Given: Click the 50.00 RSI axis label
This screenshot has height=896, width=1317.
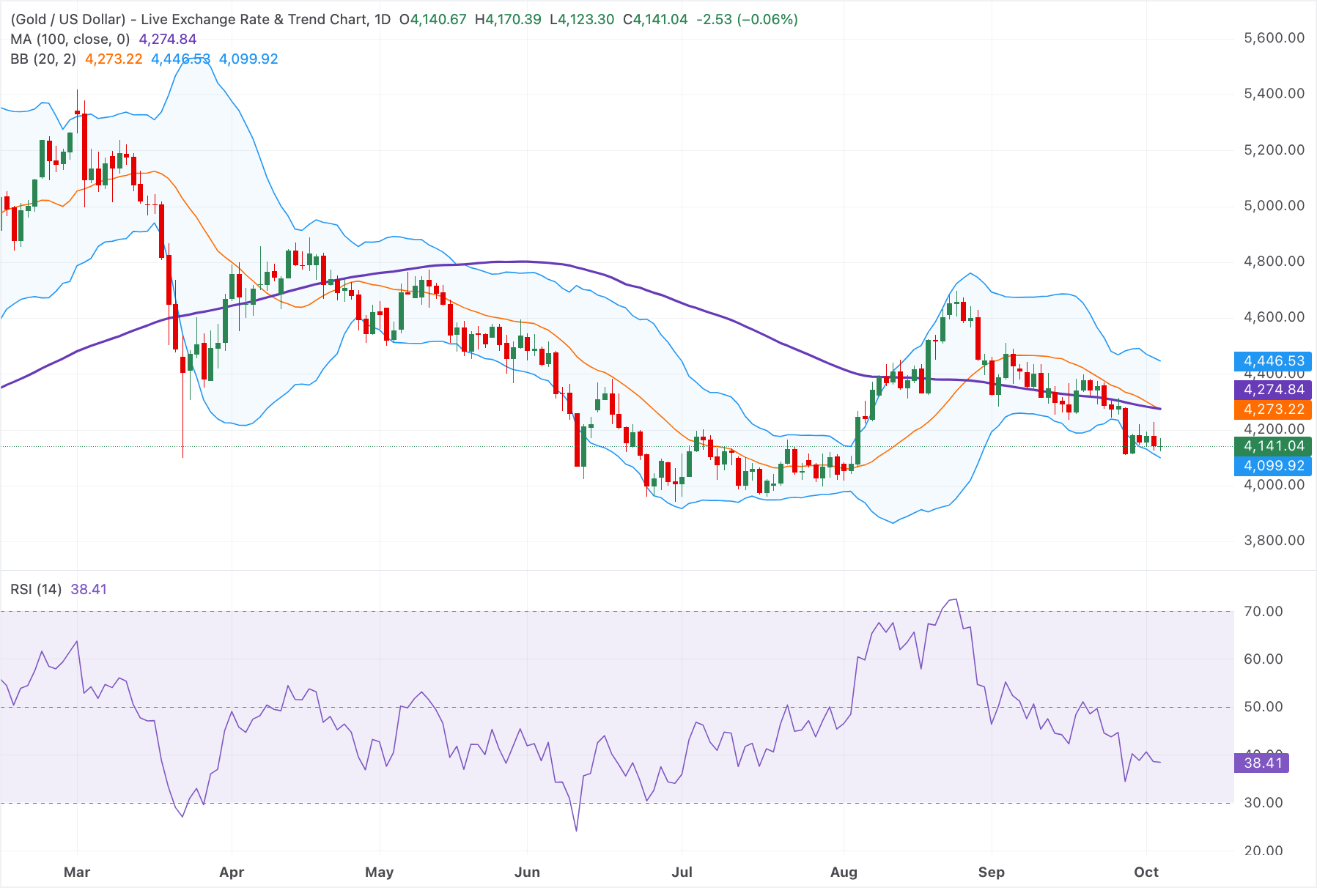Looking at the screenshot, I should coord(1263,706).
